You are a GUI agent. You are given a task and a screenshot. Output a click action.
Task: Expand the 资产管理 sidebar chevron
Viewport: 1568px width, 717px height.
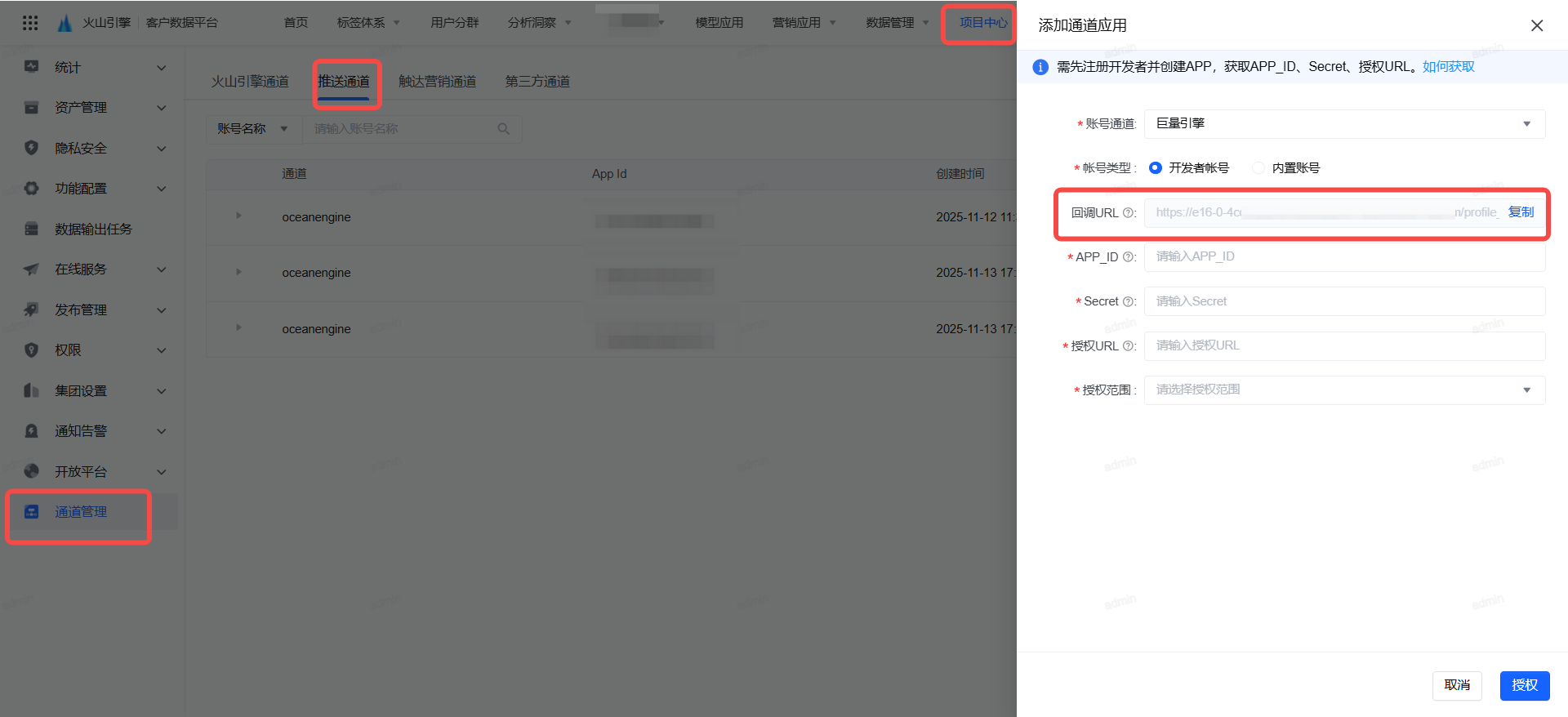pyautogui.click(x=162, y=108)
